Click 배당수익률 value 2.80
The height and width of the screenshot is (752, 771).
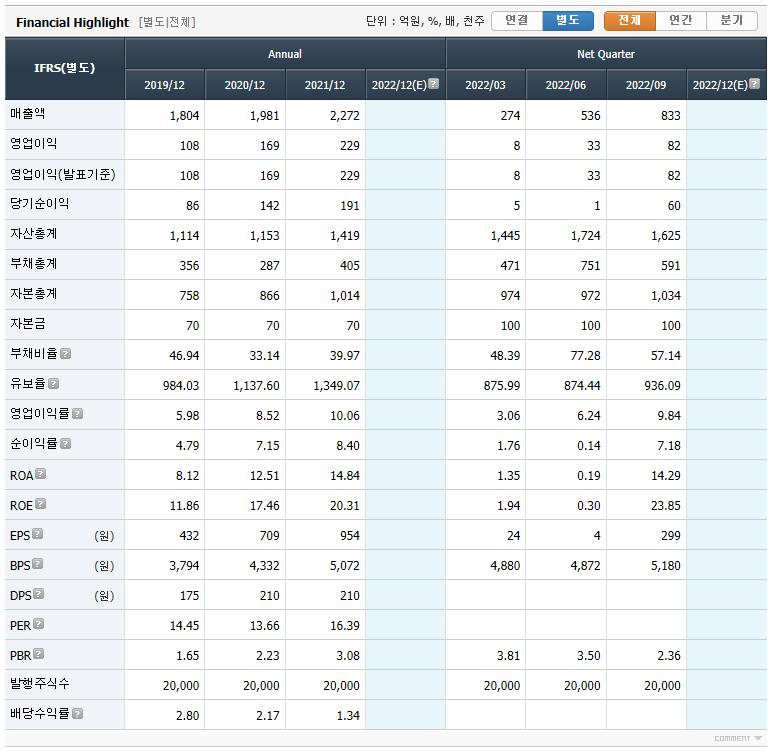[187, 716]
